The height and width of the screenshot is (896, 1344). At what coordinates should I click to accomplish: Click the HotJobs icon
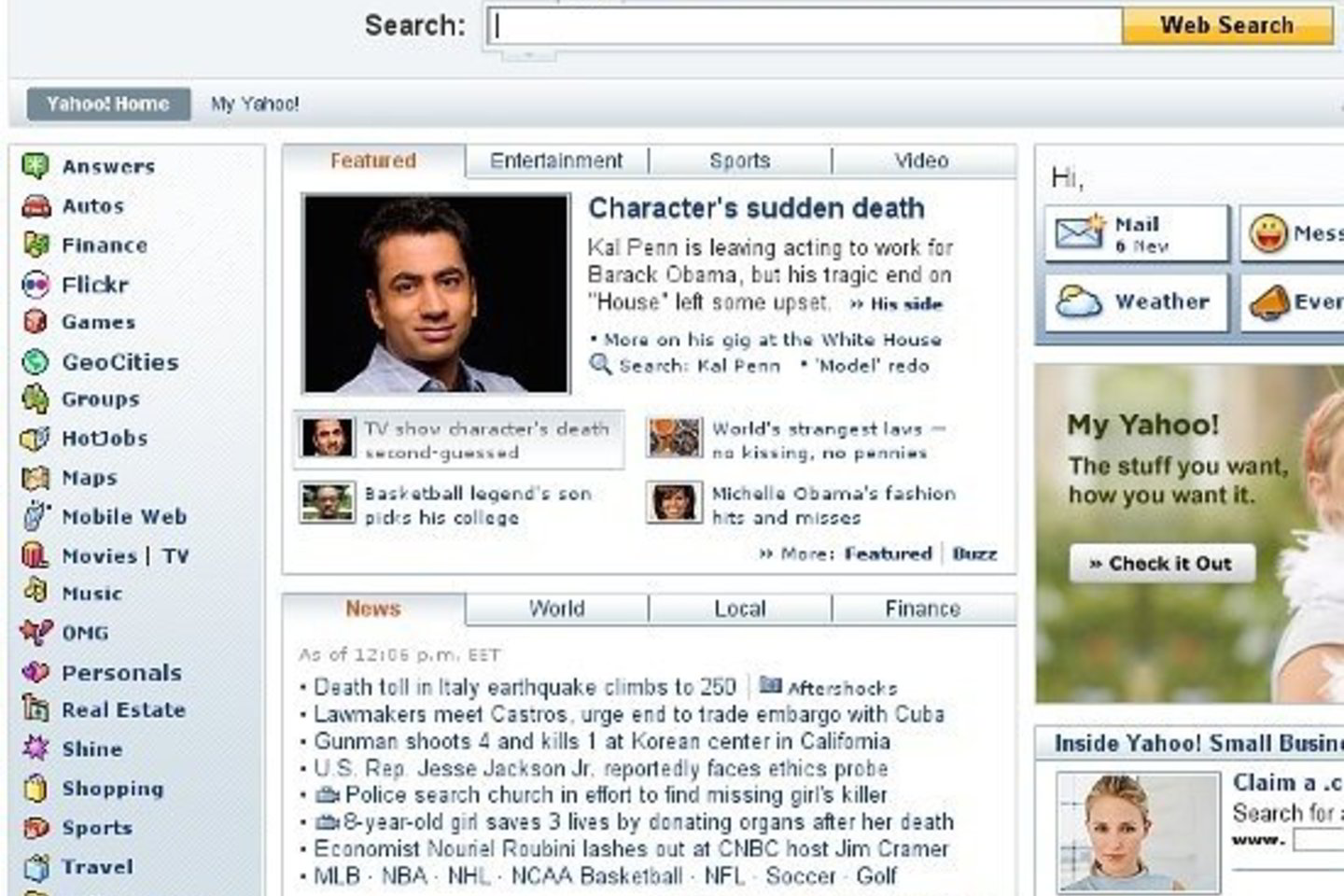pos(35,438)
